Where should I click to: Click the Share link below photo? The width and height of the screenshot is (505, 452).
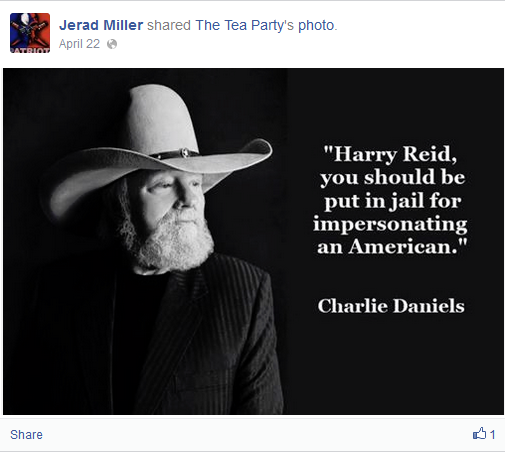26,435
